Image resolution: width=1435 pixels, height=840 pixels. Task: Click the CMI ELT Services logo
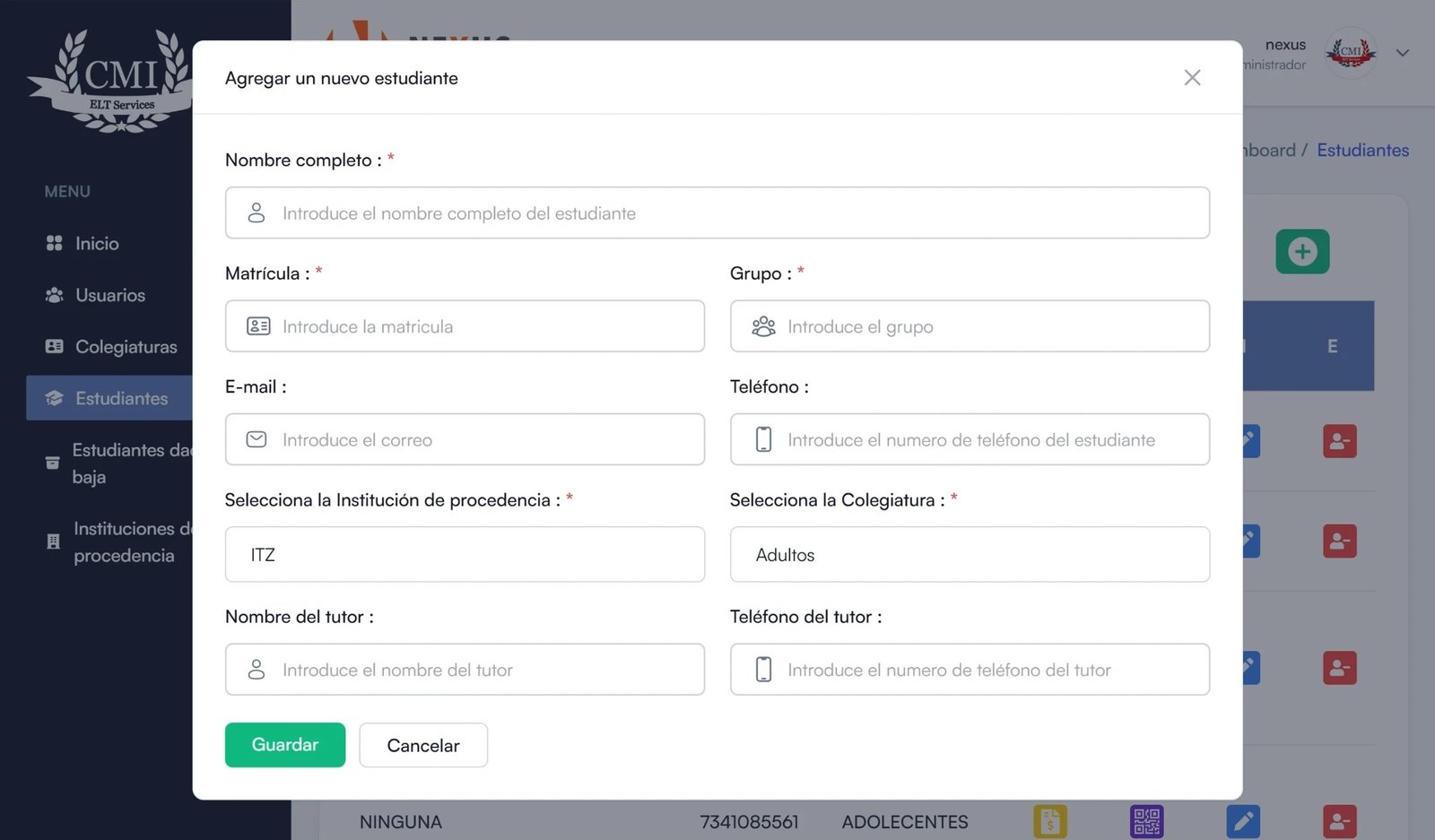112,81
